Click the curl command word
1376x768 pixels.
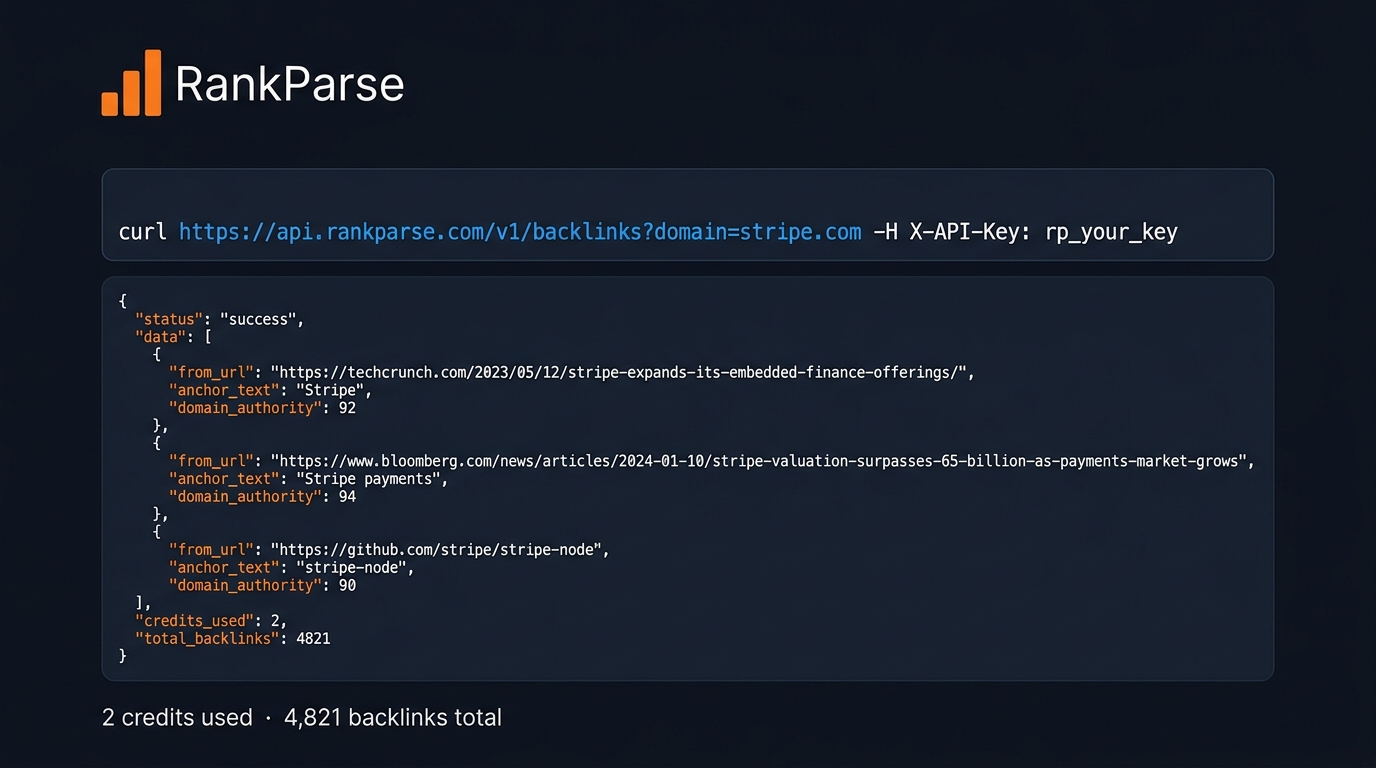(143, 232)
